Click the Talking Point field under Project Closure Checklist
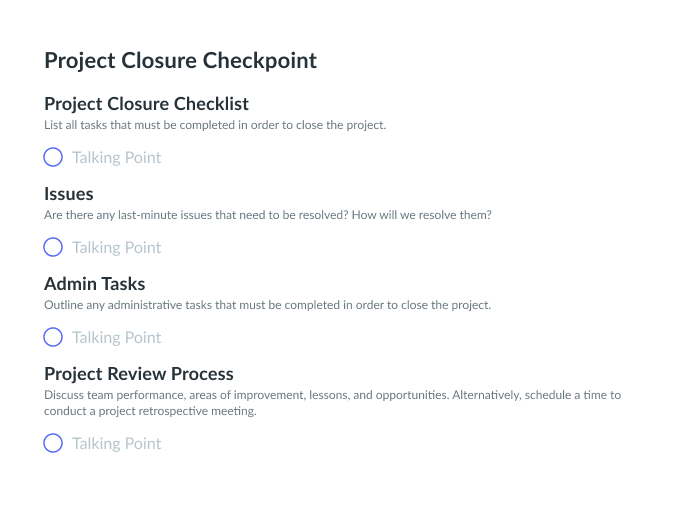The image size is (684, 528). (x=116, y=158)
